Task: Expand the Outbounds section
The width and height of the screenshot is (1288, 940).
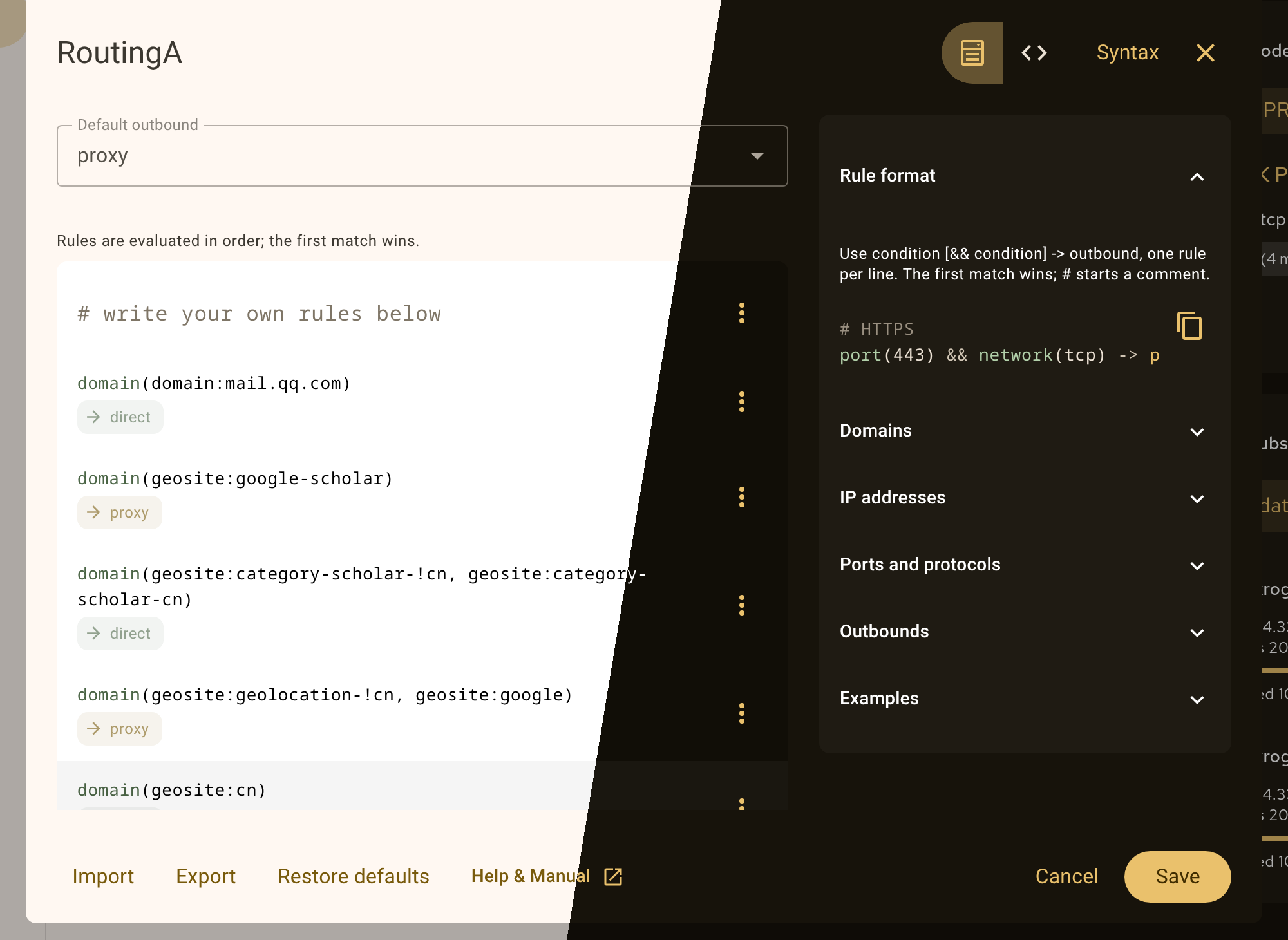Action: click(x=1025, y=632)
